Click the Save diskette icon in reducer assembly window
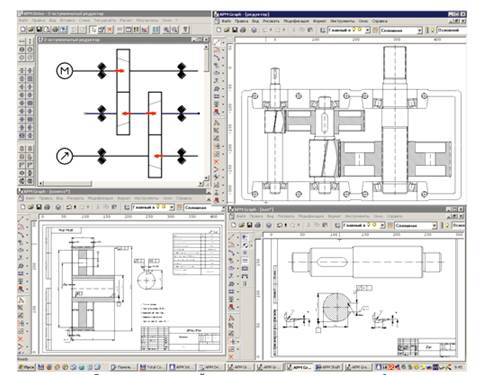Screen dimensions: 484x375 pyautogui.click(x=235, y=30)
